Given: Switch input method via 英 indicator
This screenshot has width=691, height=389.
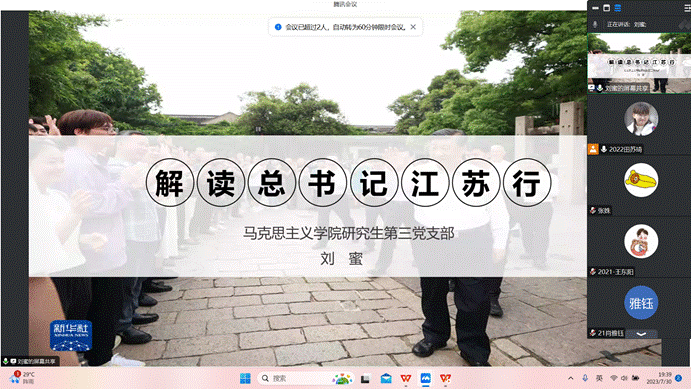Looking at the screenshot, I should click(x=599, y=378).
